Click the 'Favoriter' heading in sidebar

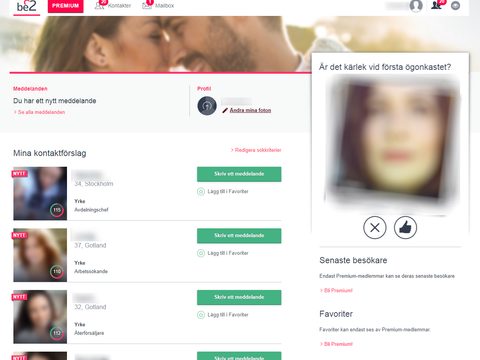336,314
